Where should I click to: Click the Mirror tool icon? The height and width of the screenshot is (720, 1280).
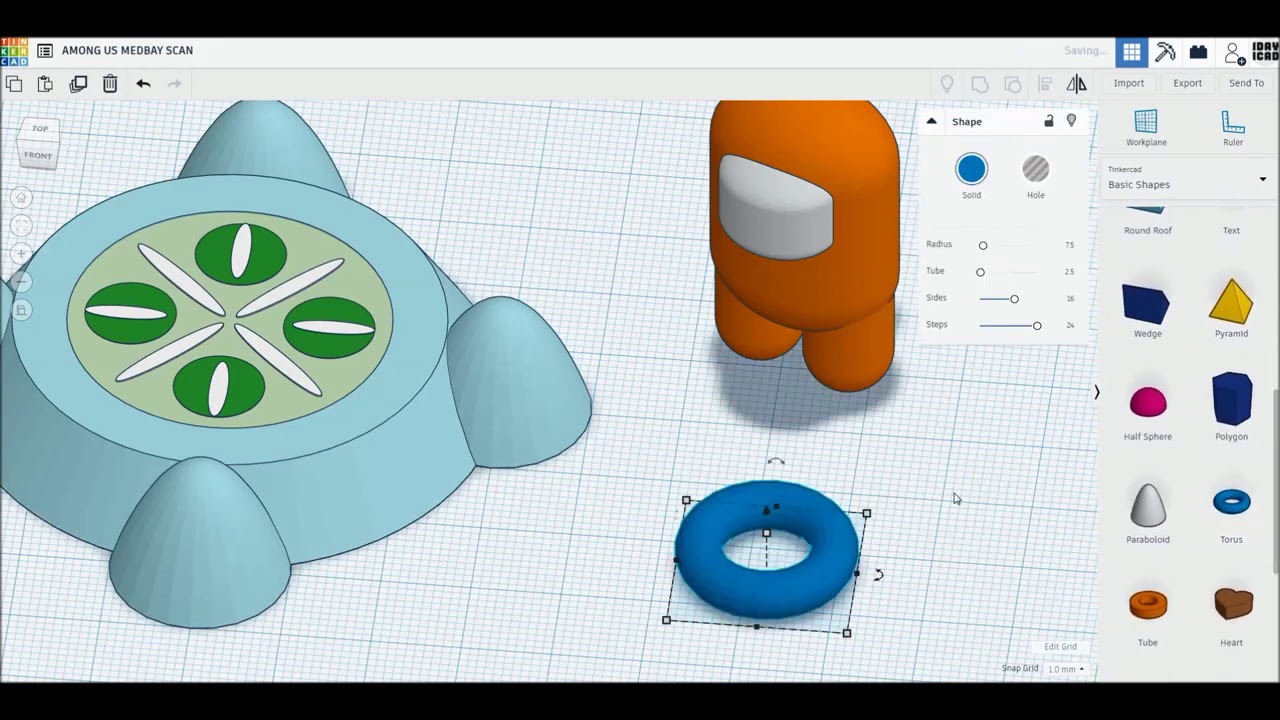pos(1077,84)
